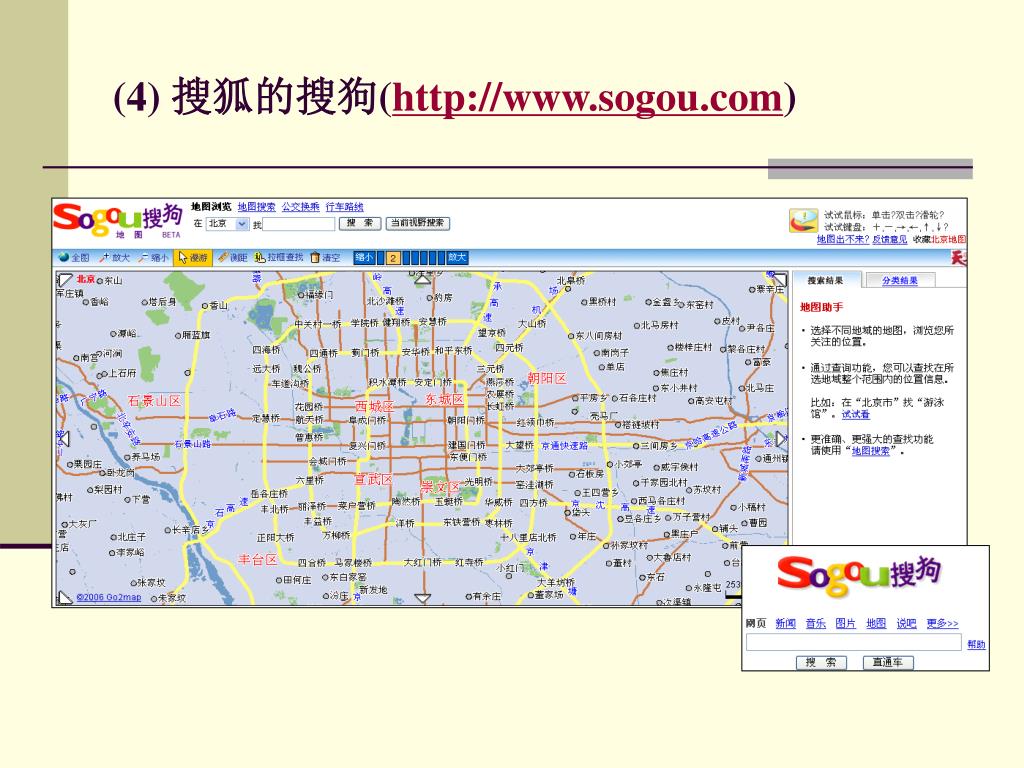The height and width of the screenshot is (768, 1024).
Task: Click the 当前视野搜索 button
Action: [417, 223]
